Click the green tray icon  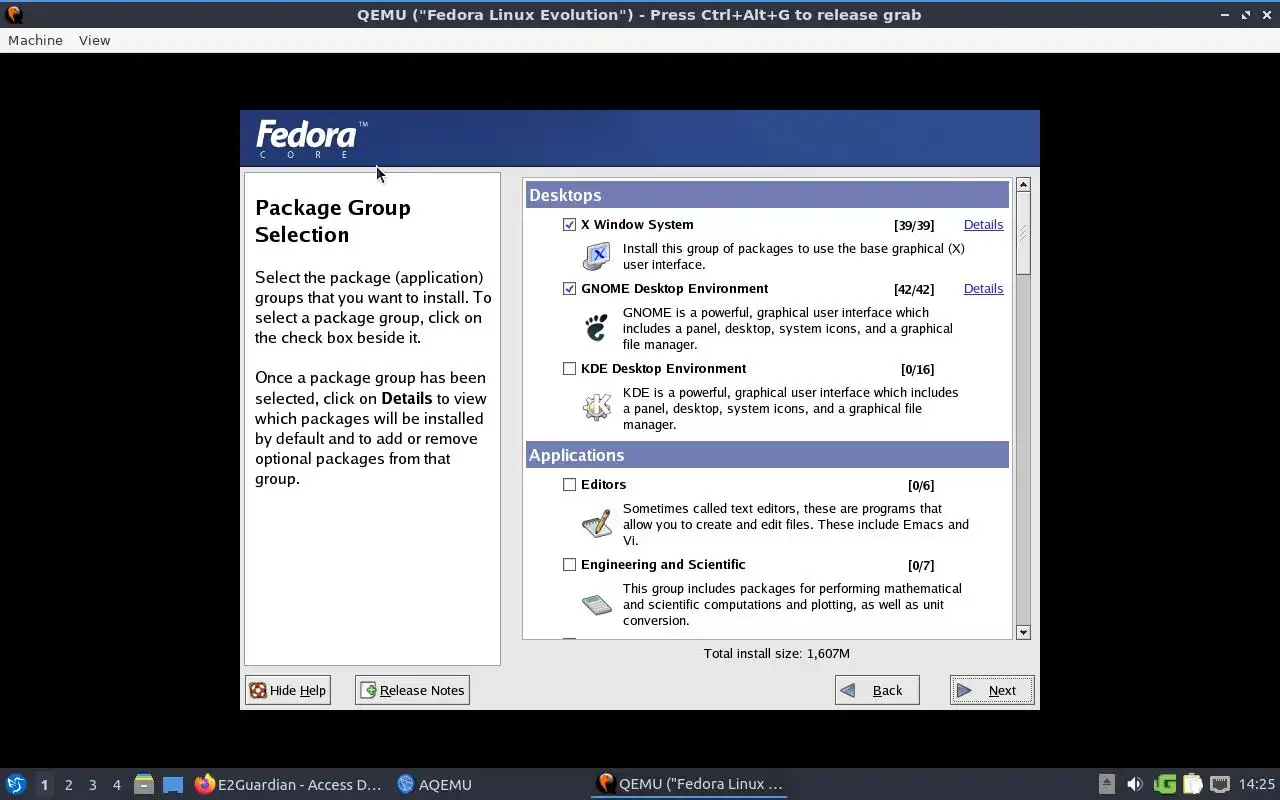[1164, 784]
